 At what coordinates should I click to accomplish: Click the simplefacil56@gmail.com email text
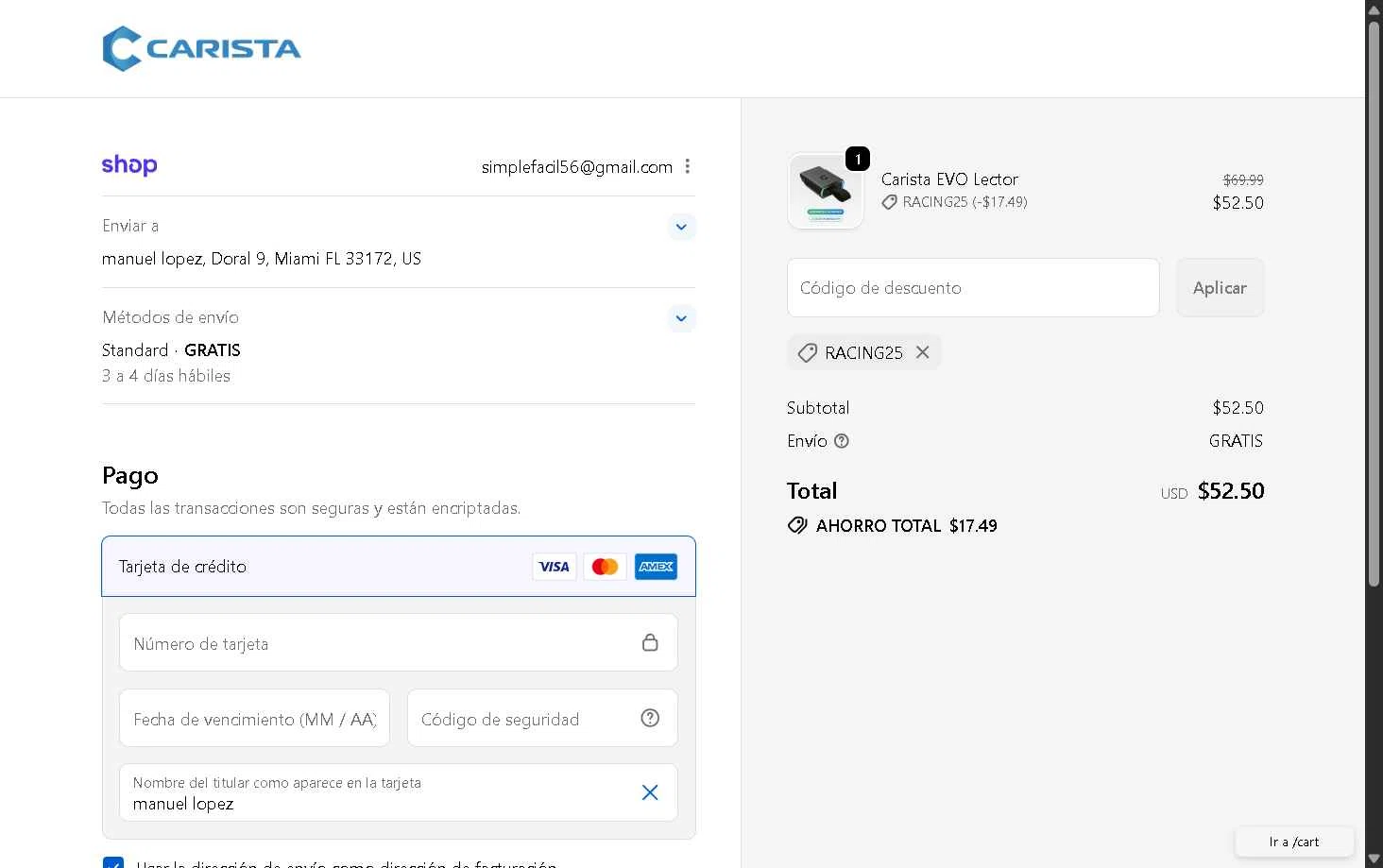coord(577,167)
